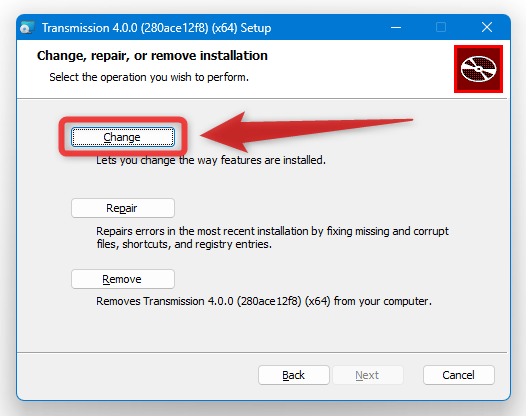Viewport: 526px width, 416px height.
Task: Click the Transmission installer icon in title bar
Action: 27,28
